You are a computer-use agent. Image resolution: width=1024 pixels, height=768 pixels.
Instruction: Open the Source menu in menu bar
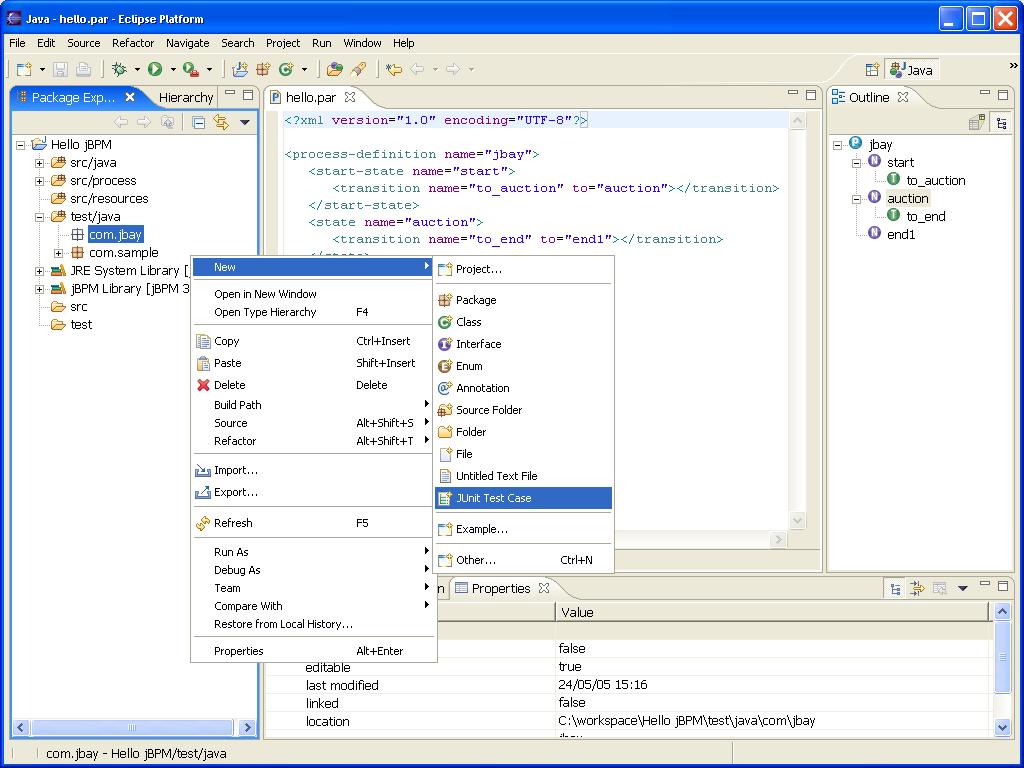pyautogui.click(x=84, y=43)
